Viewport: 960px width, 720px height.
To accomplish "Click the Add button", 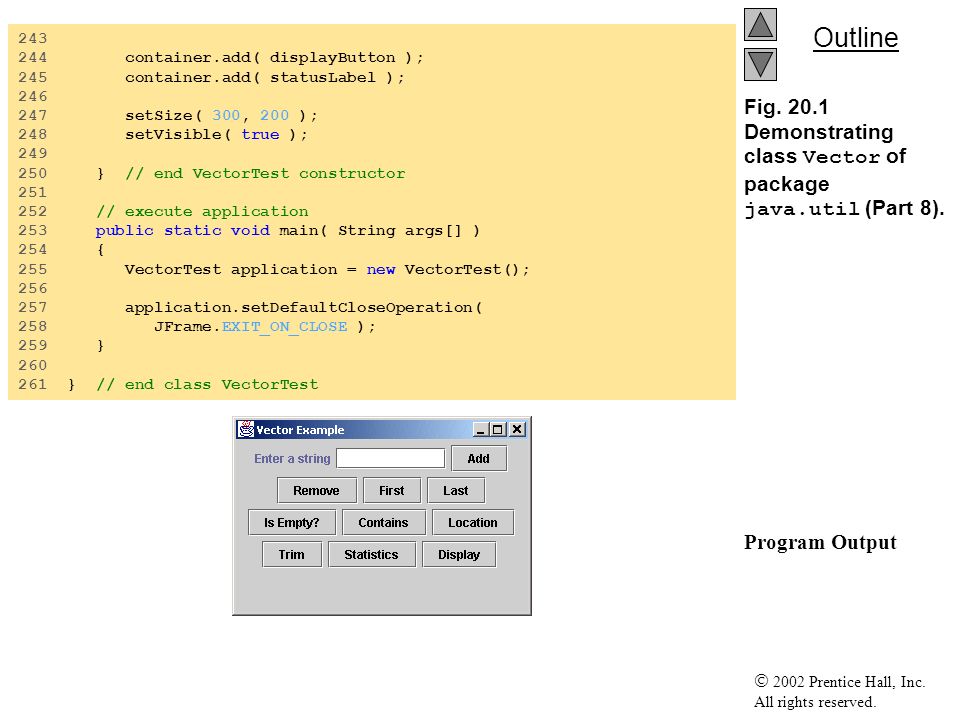I will (x=479, y=459).
